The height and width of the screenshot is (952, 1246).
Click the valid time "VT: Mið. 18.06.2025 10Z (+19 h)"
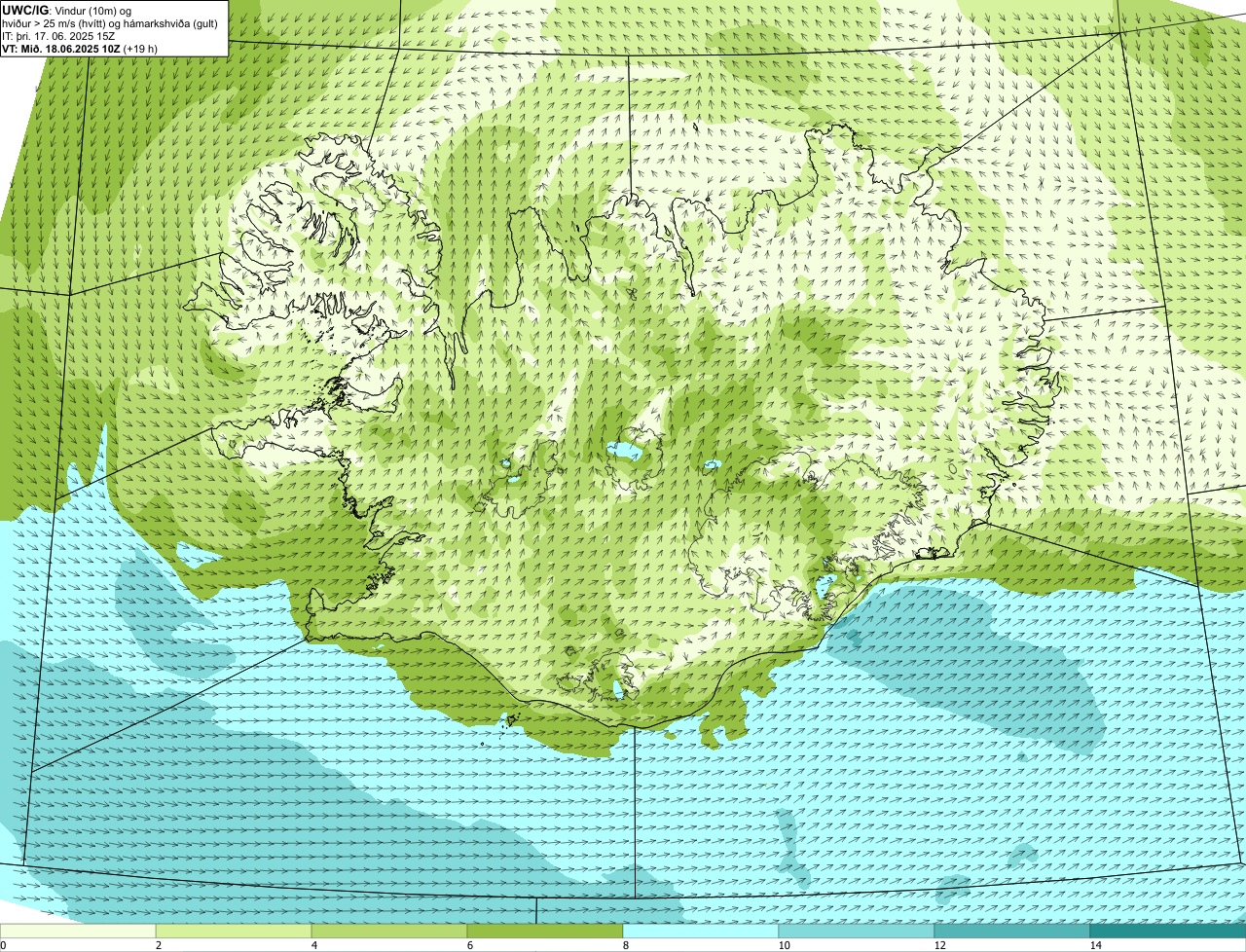coord(80,49)
